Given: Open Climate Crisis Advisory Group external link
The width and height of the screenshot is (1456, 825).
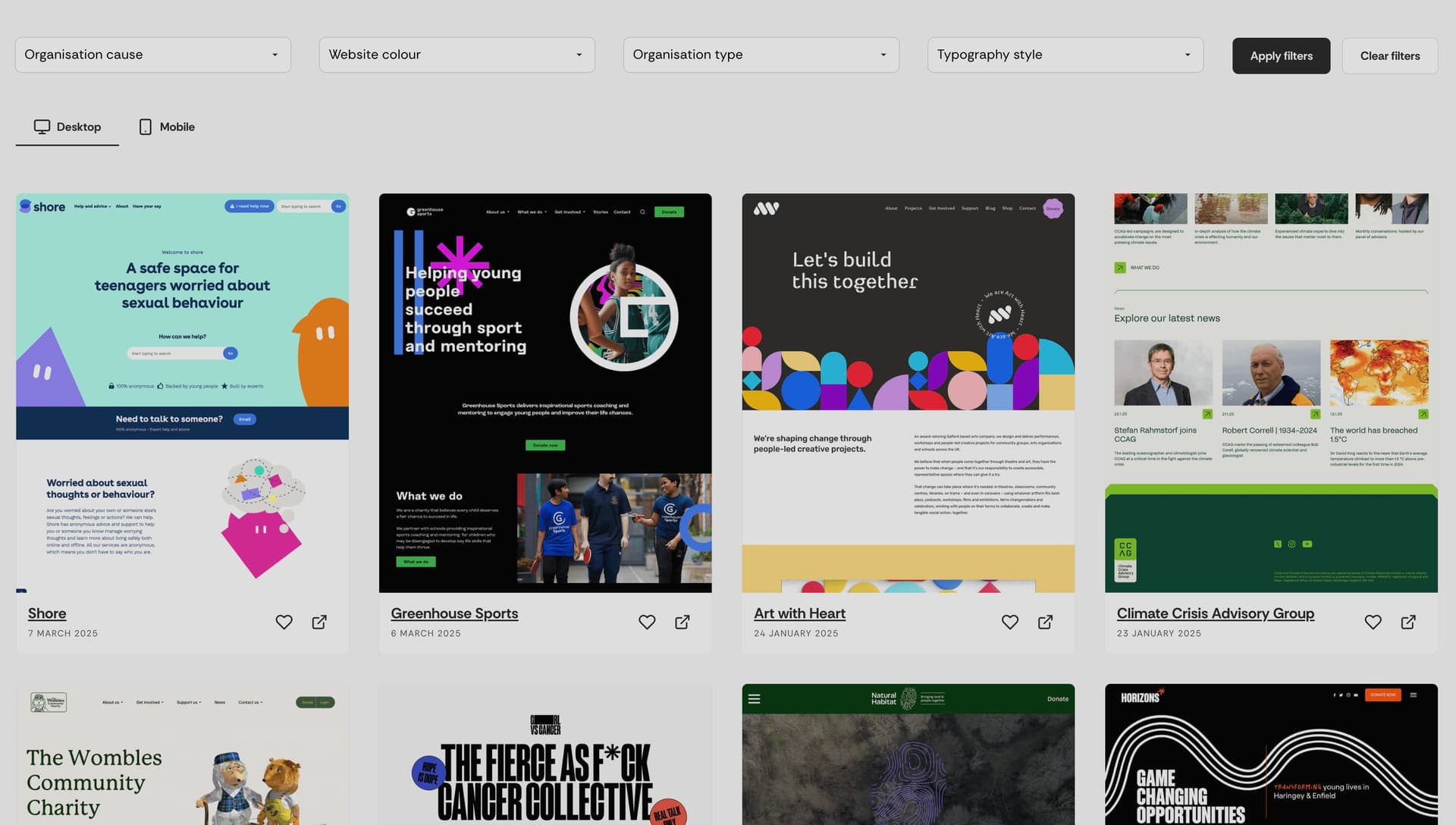Looking at the screenshot, I should click(x=1408, y=622).
